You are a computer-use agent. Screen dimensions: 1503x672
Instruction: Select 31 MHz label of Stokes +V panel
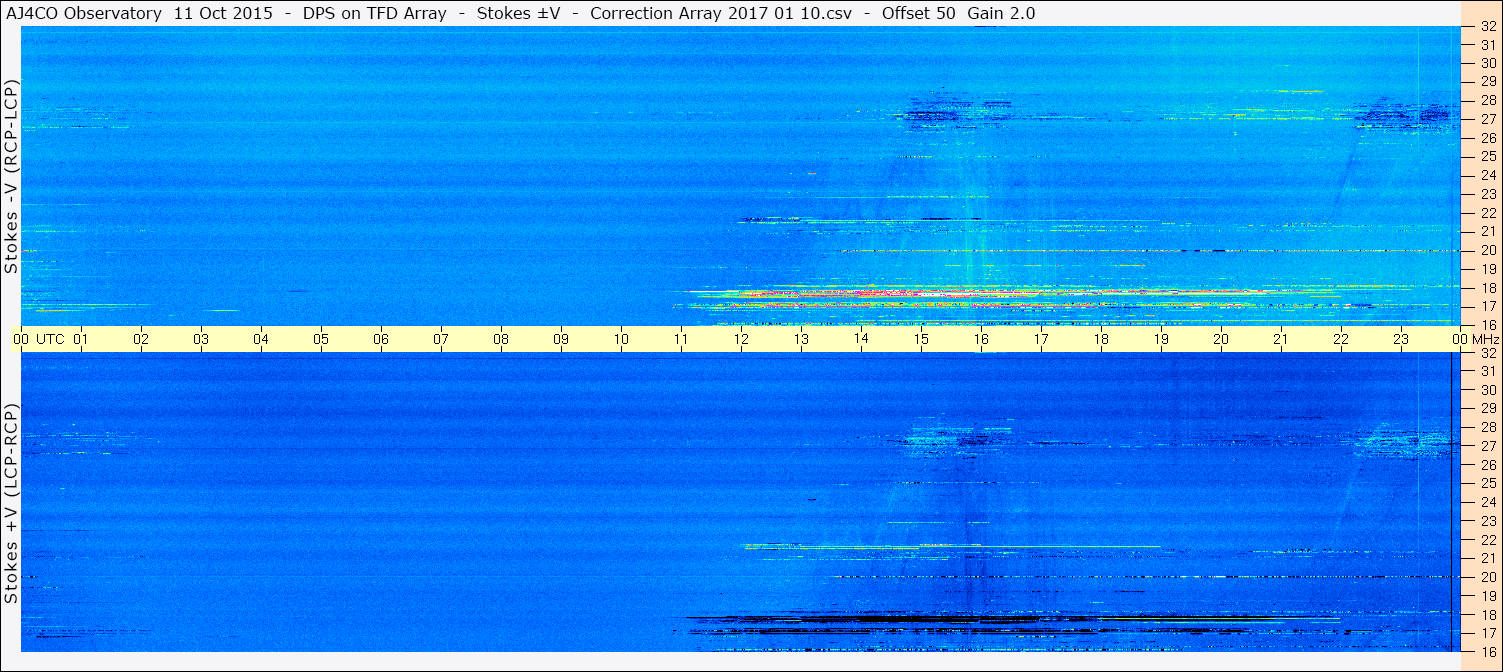pos(1488,371)
